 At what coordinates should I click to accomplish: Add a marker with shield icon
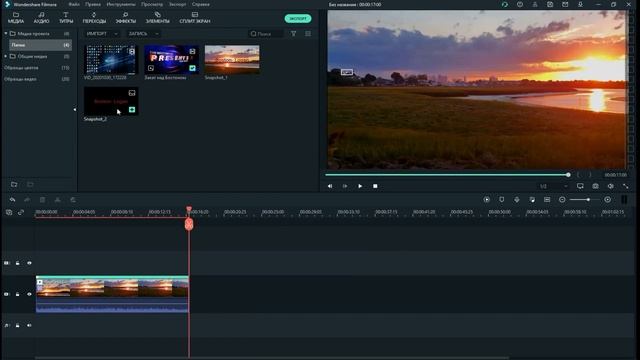click(x=502, y=200)
